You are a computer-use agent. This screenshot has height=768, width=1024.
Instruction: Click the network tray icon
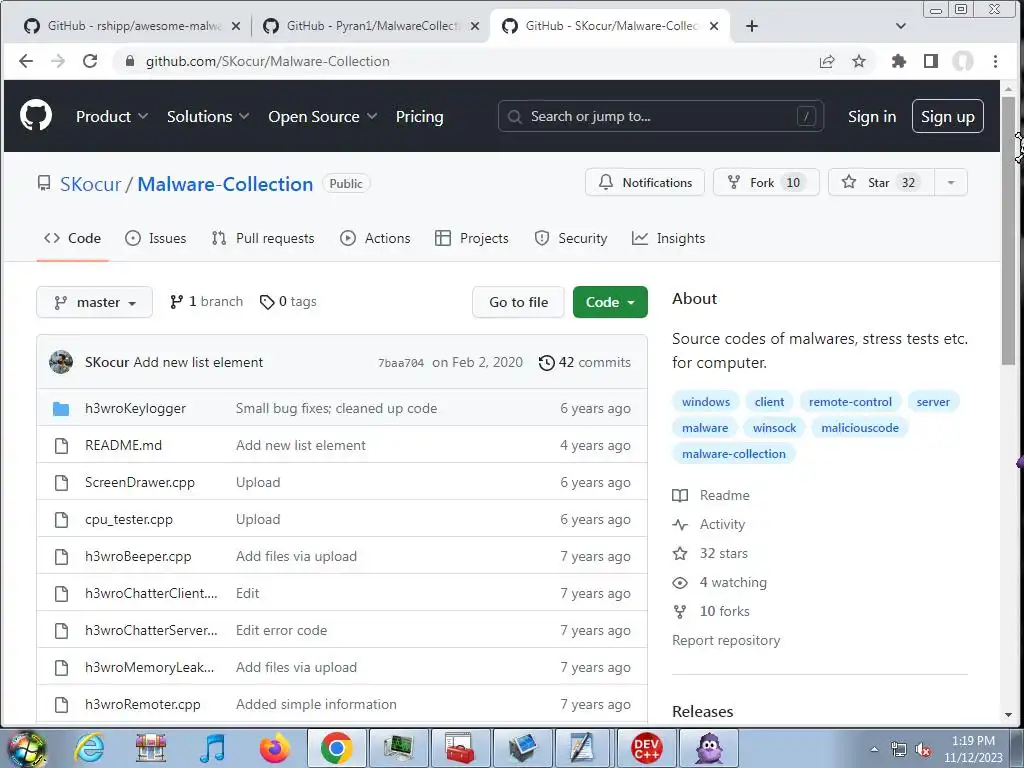[899, 749]
